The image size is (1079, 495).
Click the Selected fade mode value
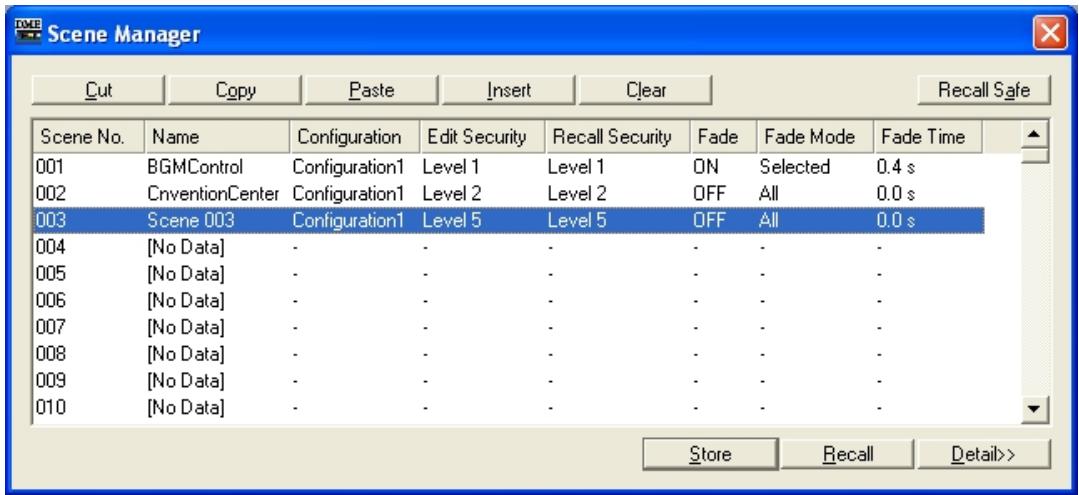[x=795, y=167]
